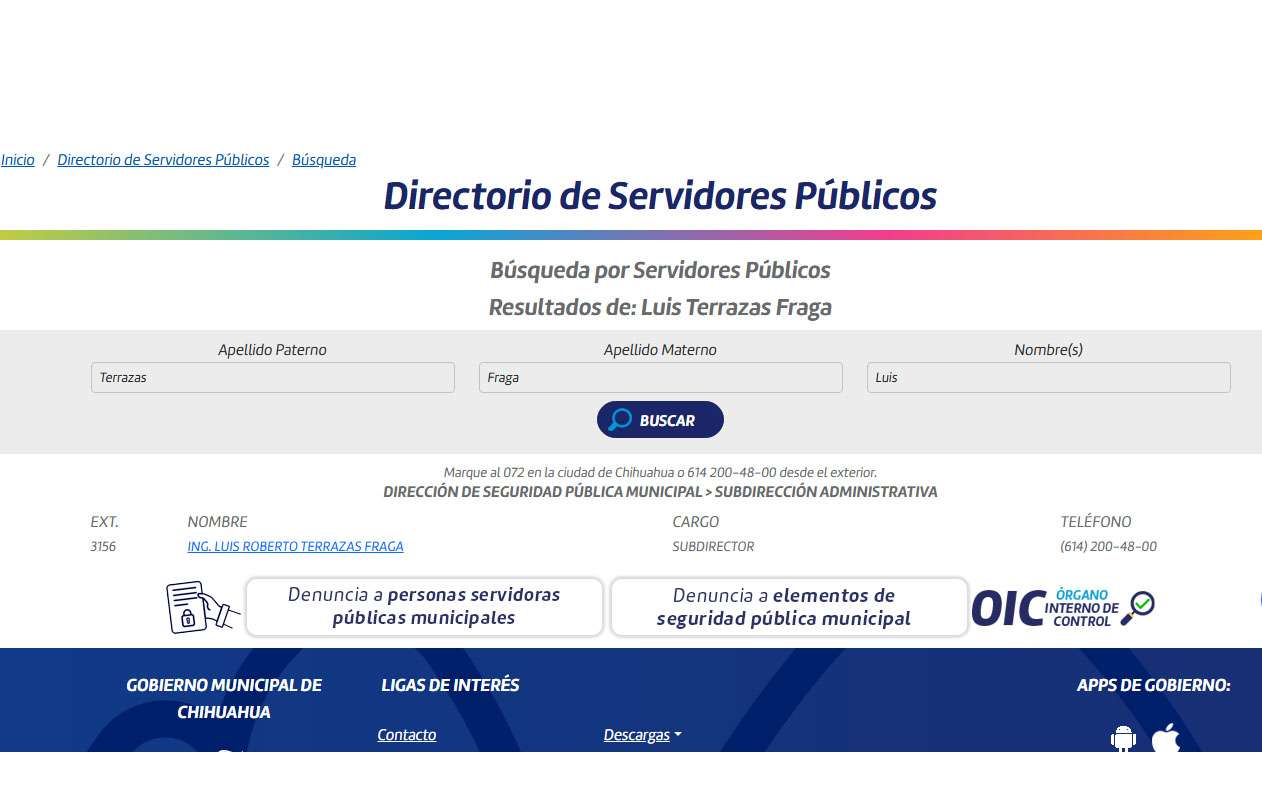Click the BUSCAR search button
1262x794 pixels.
click(660, 420)
